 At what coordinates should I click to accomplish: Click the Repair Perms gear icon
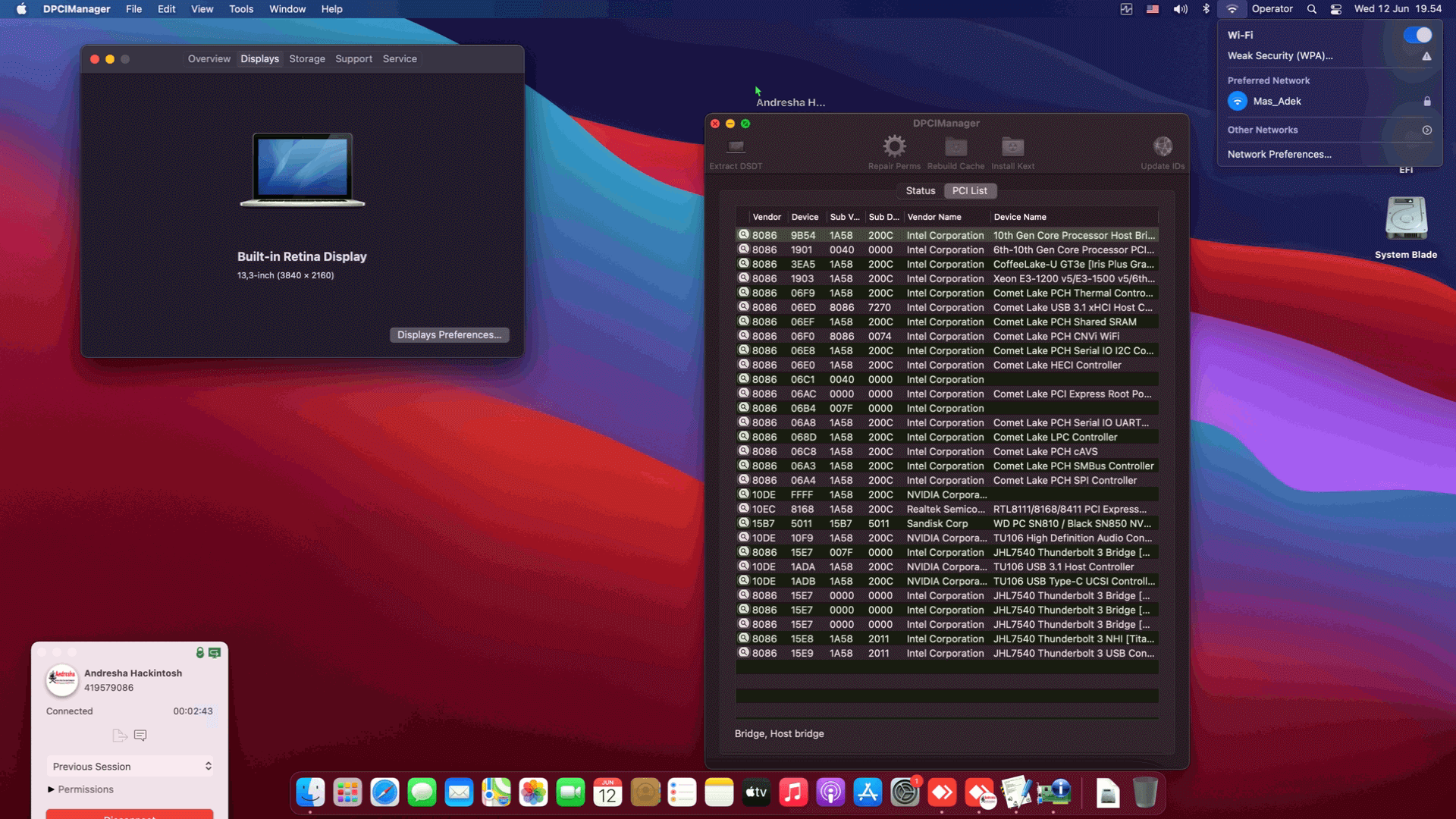coord(894,146)
